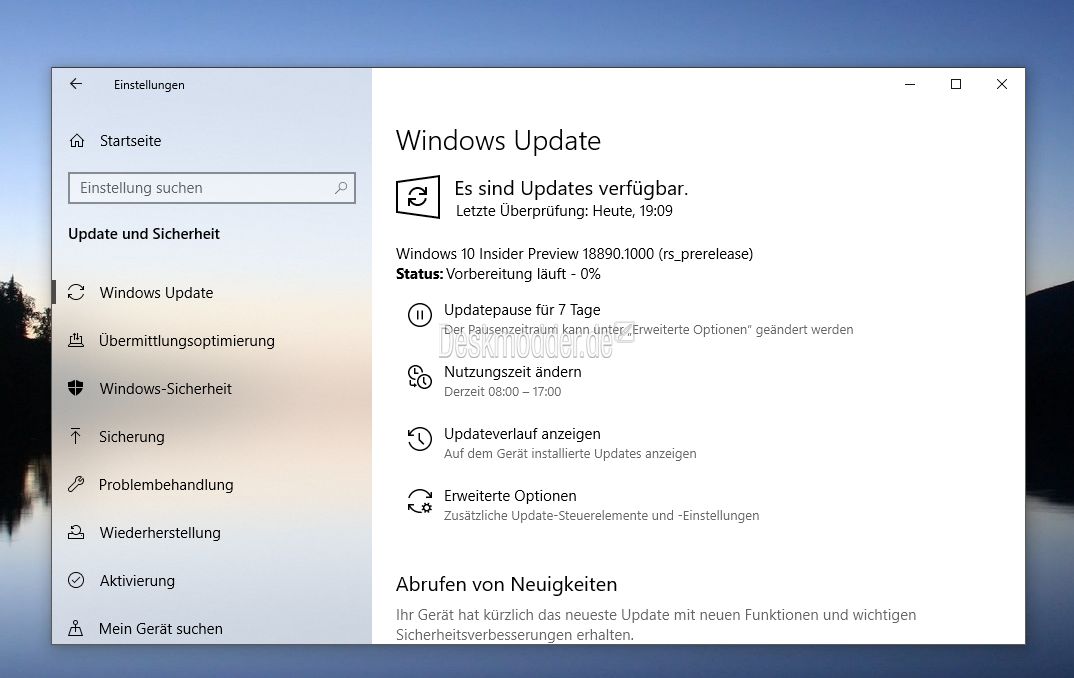Screen dimensions: 1074x678
Task: Click the pause icon for Updatepause
Action: 420,316
